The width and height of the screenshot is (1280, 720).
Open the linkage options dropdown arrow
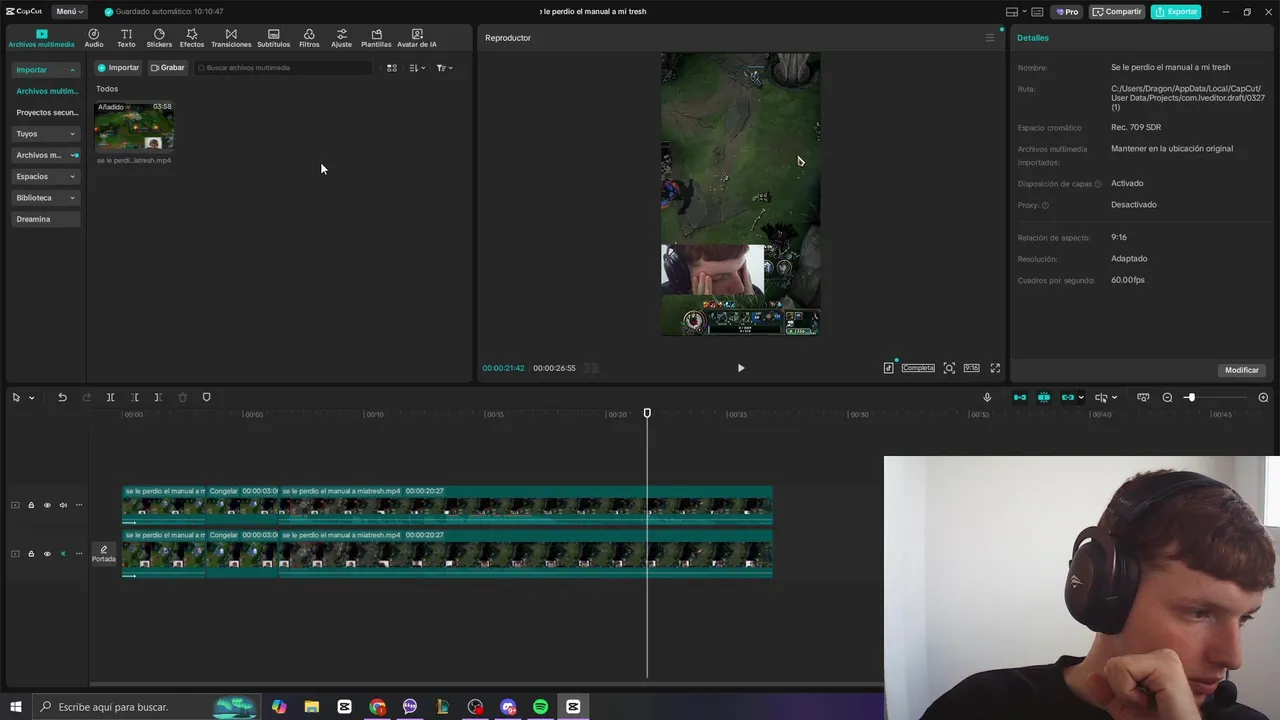pyautogui.click(x=1080, y=398)
